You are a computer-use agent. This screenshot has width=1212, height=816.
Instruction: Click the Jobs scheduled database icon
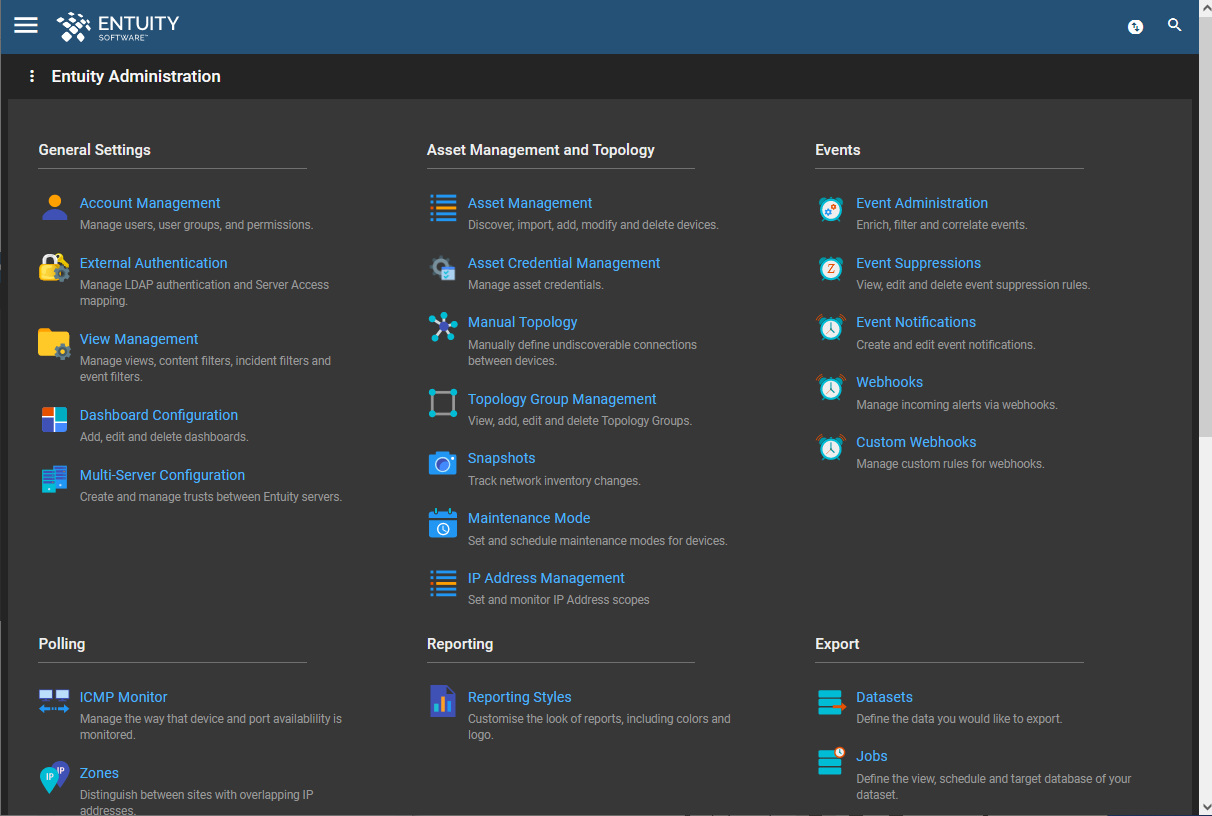pyautogui.click(x=831, y=761)
